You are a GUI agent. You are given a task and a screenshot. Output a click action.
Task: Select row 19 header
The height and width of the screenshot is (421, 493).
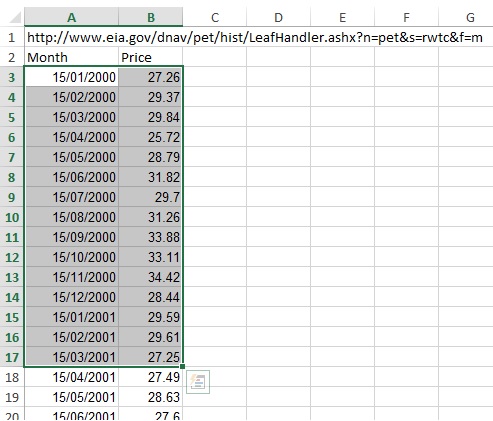click(12, 397)
